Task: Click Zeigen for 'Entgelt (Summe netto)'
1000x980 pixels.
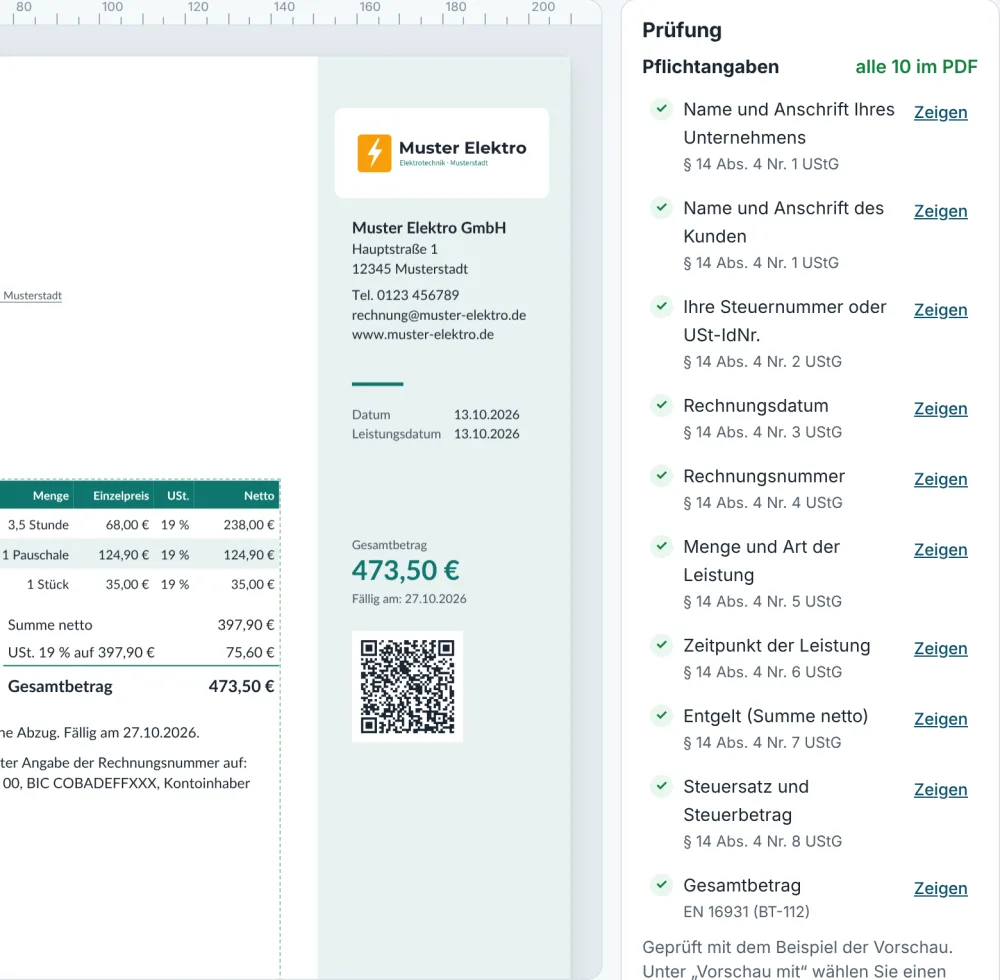Action: click(940, 719)
